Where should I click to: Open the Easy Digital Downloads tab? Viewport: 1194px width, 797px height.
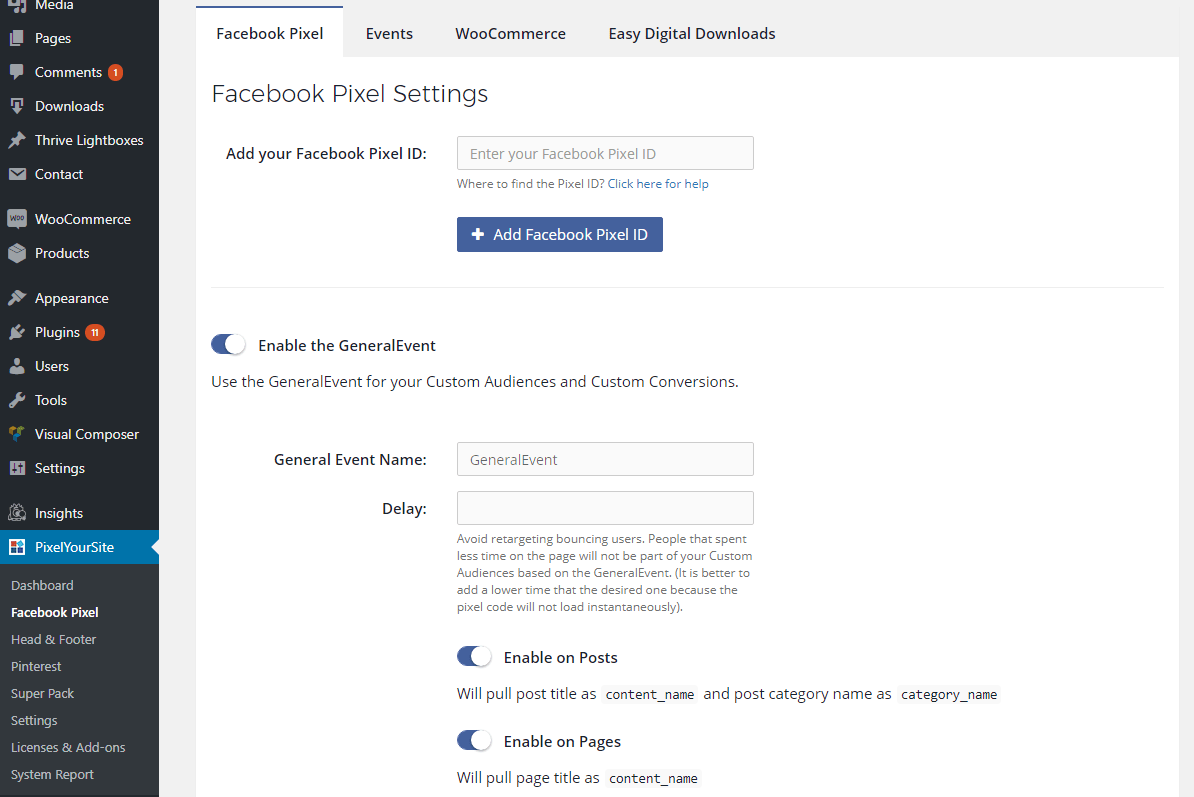click(x=691, y=33)
